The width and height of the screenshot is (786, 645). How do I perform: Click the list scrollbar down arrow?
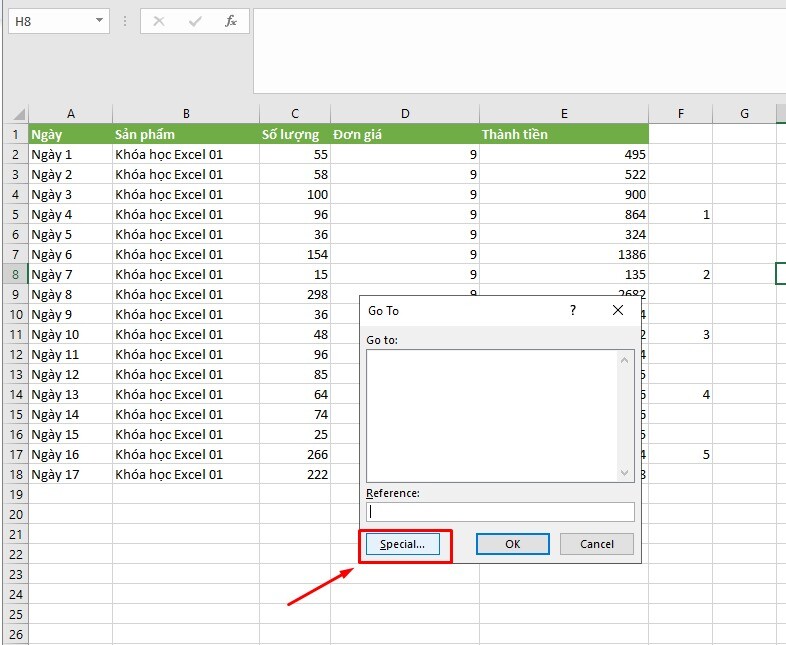coord(625,472)
